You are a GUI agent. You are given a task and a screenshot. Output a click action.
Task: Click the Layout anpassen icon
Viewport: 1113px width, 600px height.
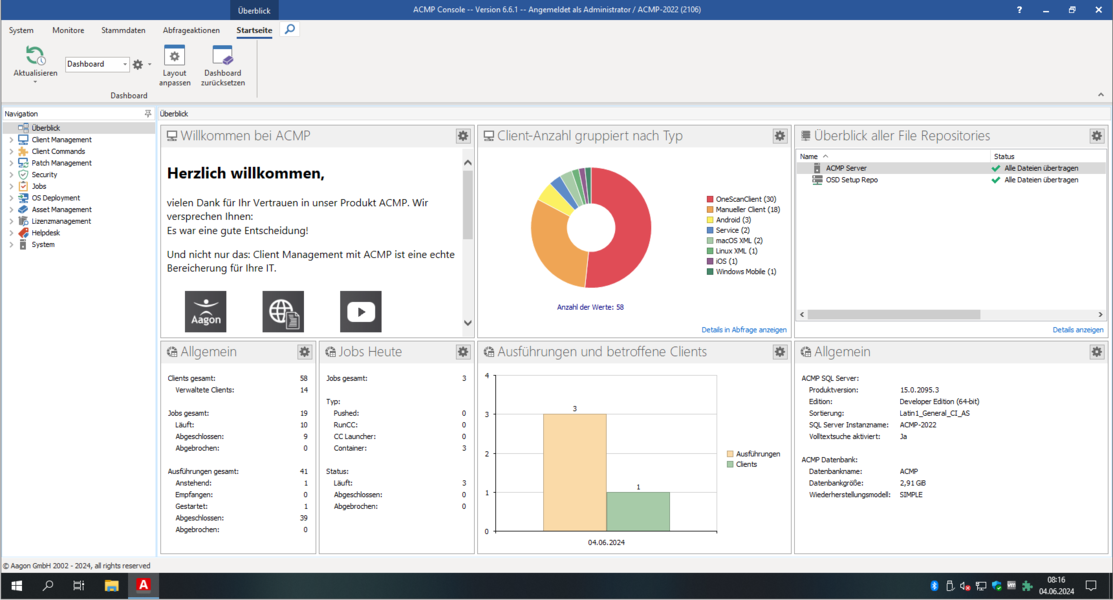click(174, 57)
